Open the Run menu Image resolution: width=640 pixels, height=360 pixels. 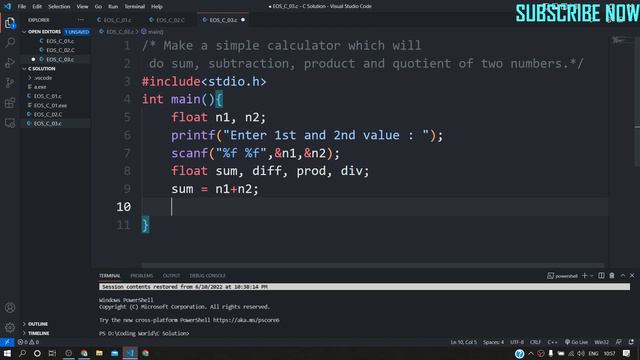[113, 7]
